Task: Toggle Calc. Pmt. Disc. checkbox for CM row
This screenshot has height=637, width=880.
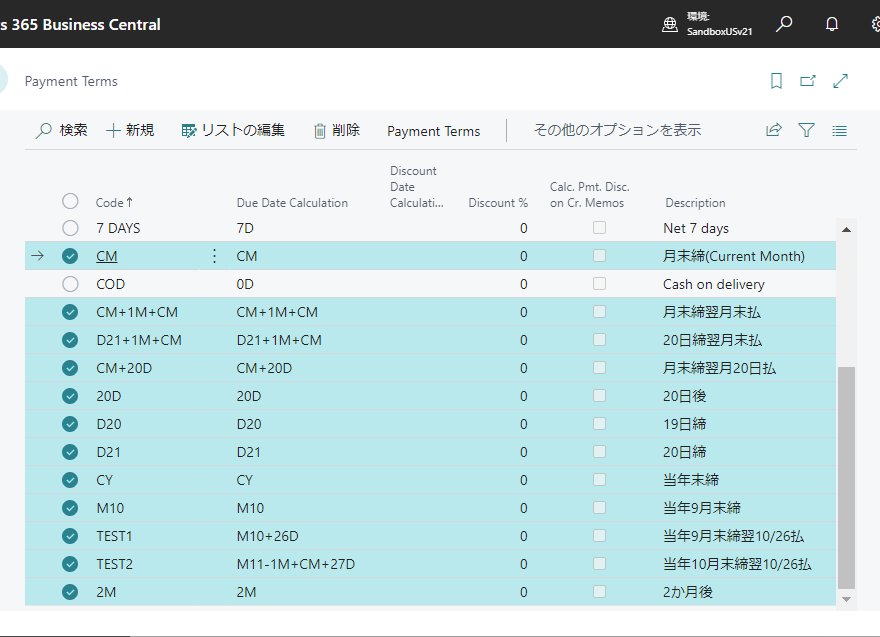Action: [x=599, y=255]
